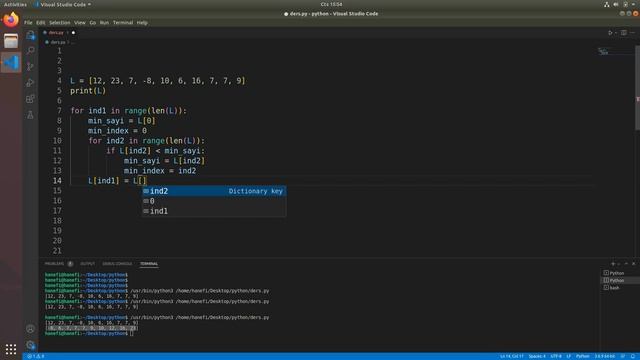Viewport: 640px width, 360px height.
Task: Switch to the PROBLEMS panel tab
Action: pos(54,264)
